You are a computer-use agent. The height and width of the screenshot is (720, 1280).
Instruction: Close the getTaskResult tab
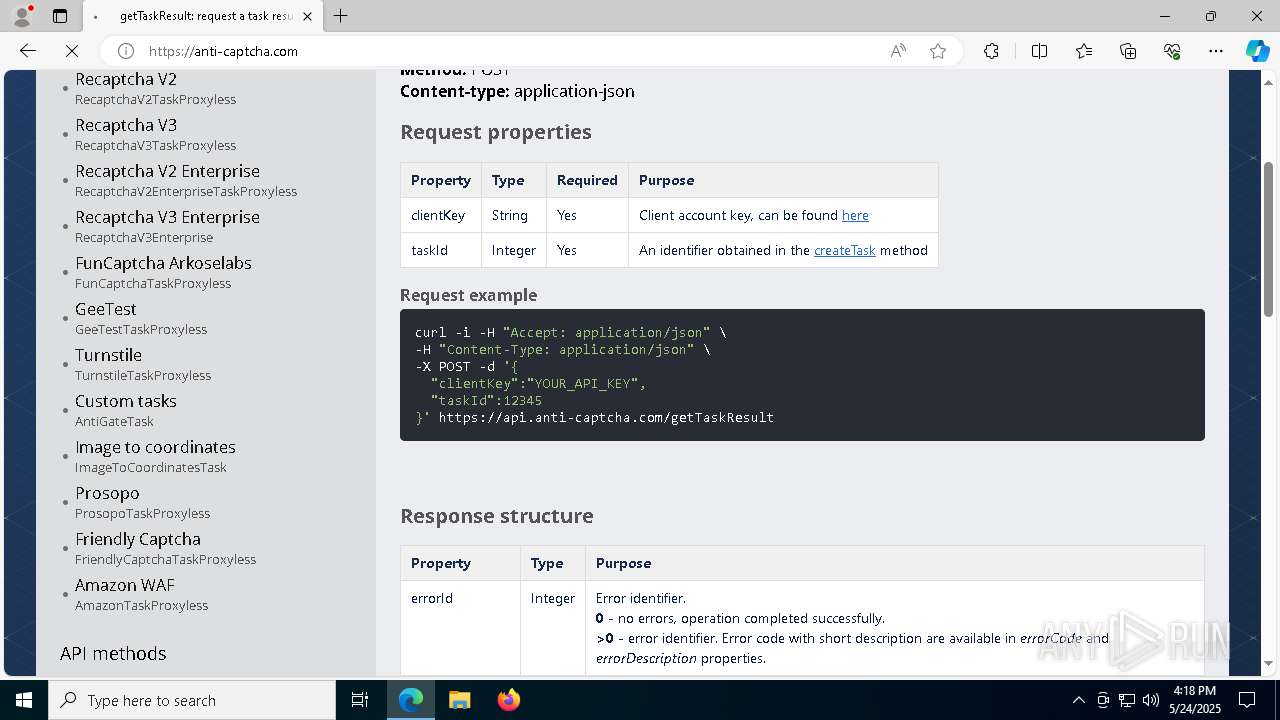307,16
